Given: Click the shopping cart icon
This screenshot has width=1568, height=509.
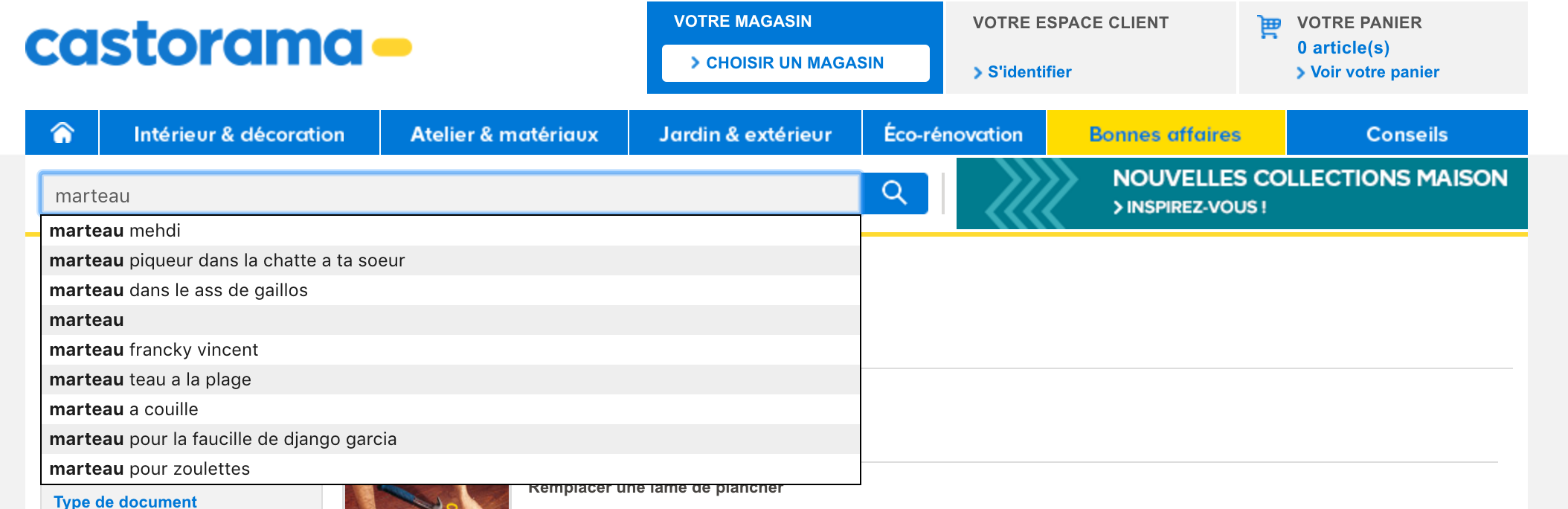Looking at the screenshot, I should tap(1269, 27).
